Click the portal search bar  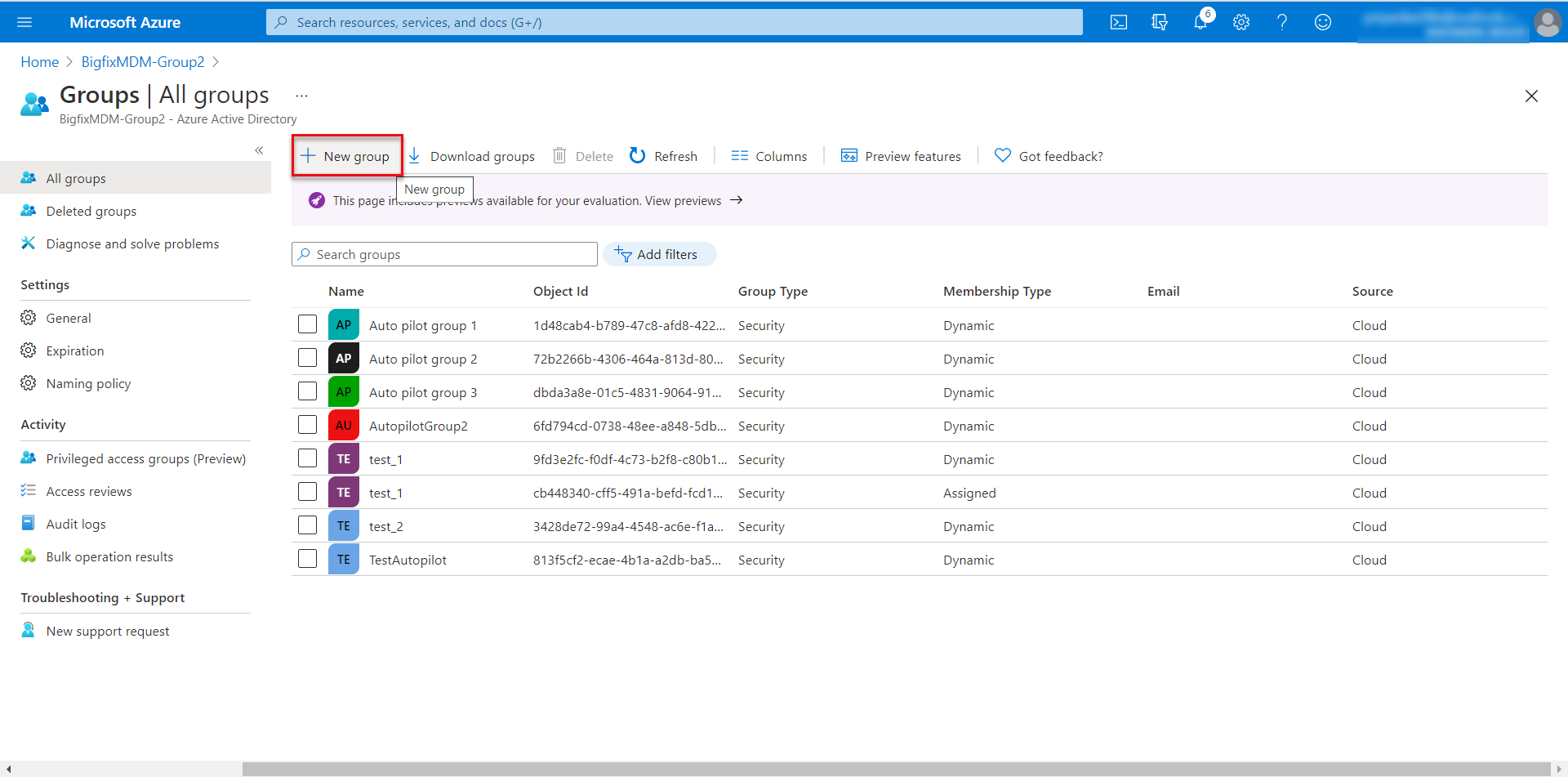675,22
